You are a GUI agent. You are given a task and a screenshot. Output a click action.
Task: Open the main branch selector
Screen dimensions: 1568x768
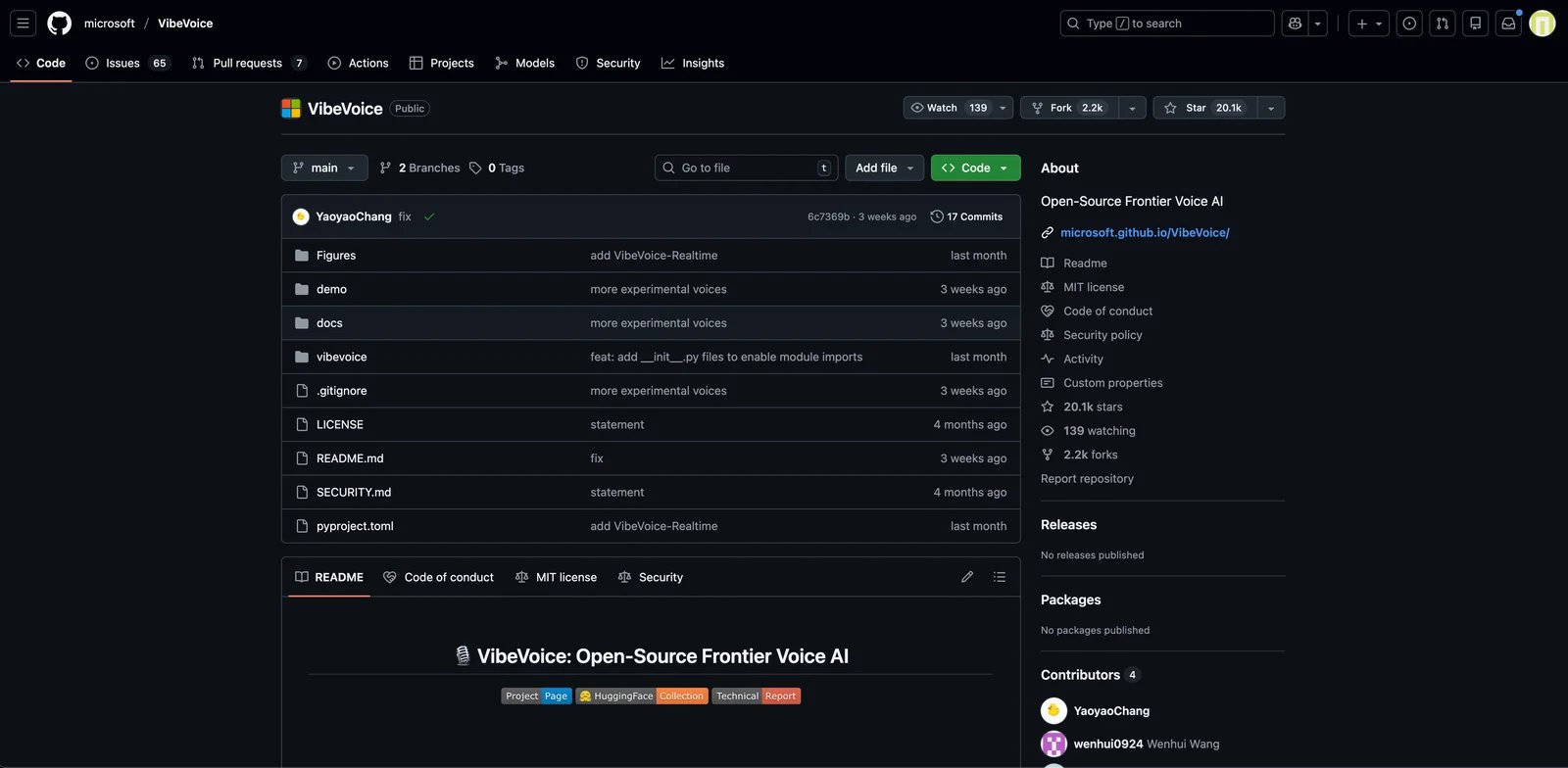(324, 168)
